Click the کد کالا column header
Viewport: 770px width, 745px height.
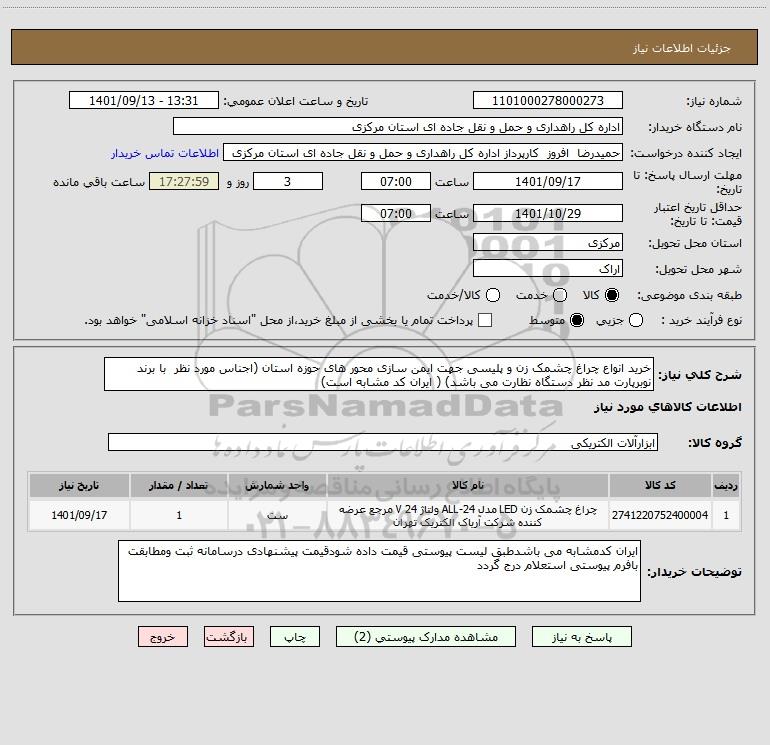660,486
